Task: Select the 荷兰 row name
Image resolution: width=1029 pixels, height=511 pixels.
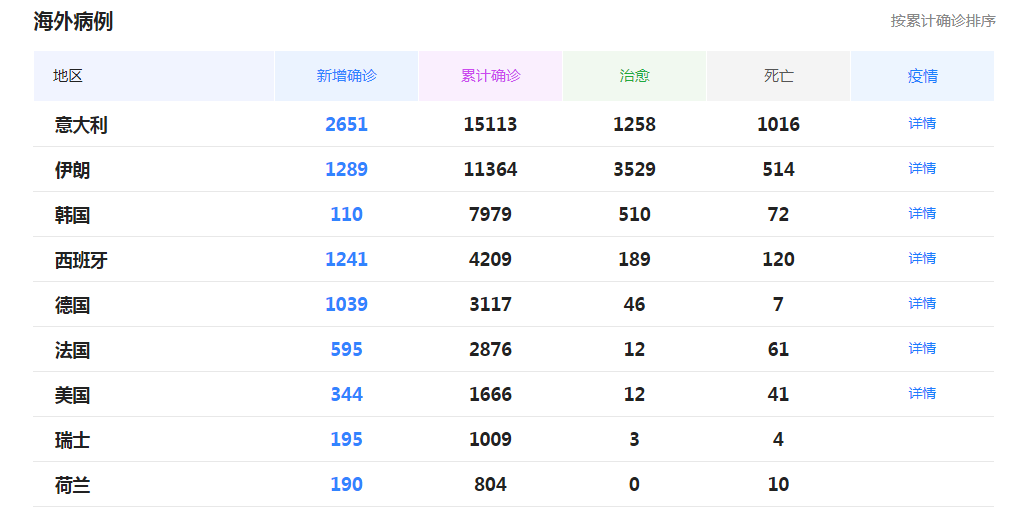Action: [x=72, y=485]
